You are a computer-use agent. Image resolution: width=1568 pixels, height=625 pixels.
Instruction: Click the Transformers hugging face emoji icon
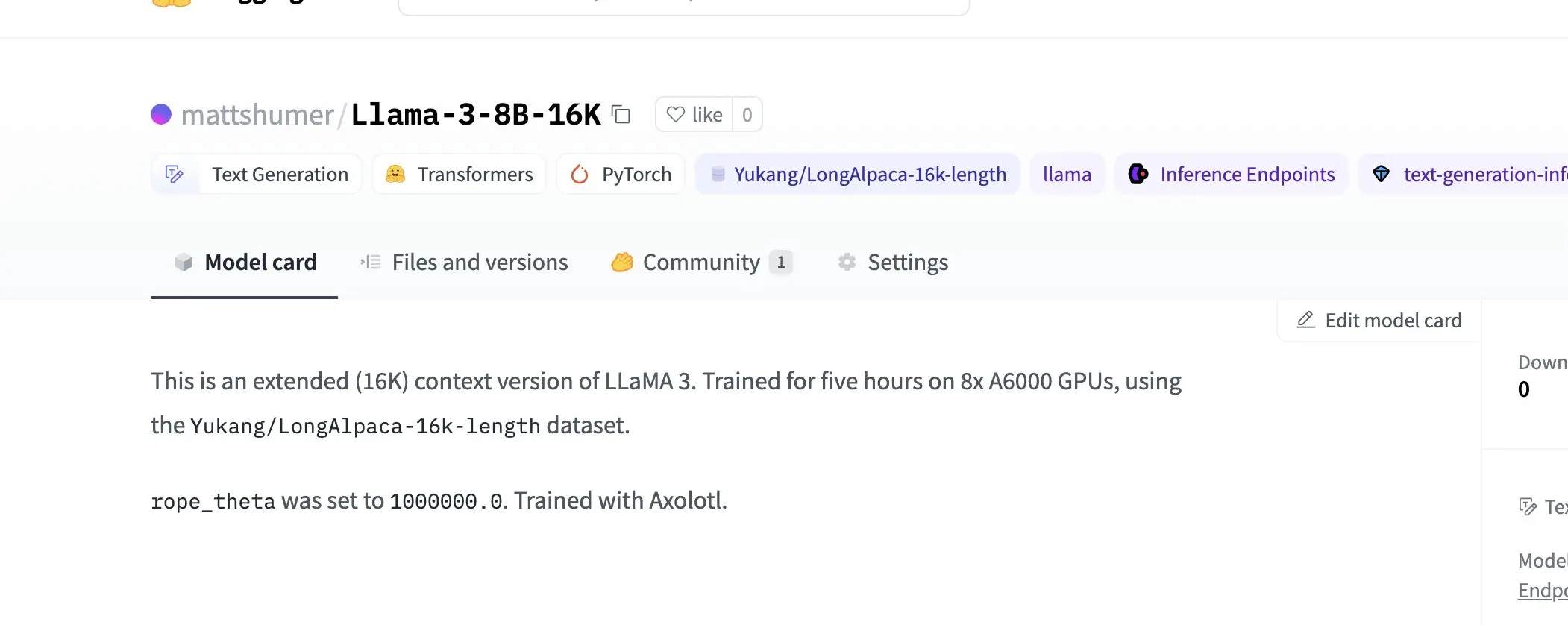[x=395, y=174]
